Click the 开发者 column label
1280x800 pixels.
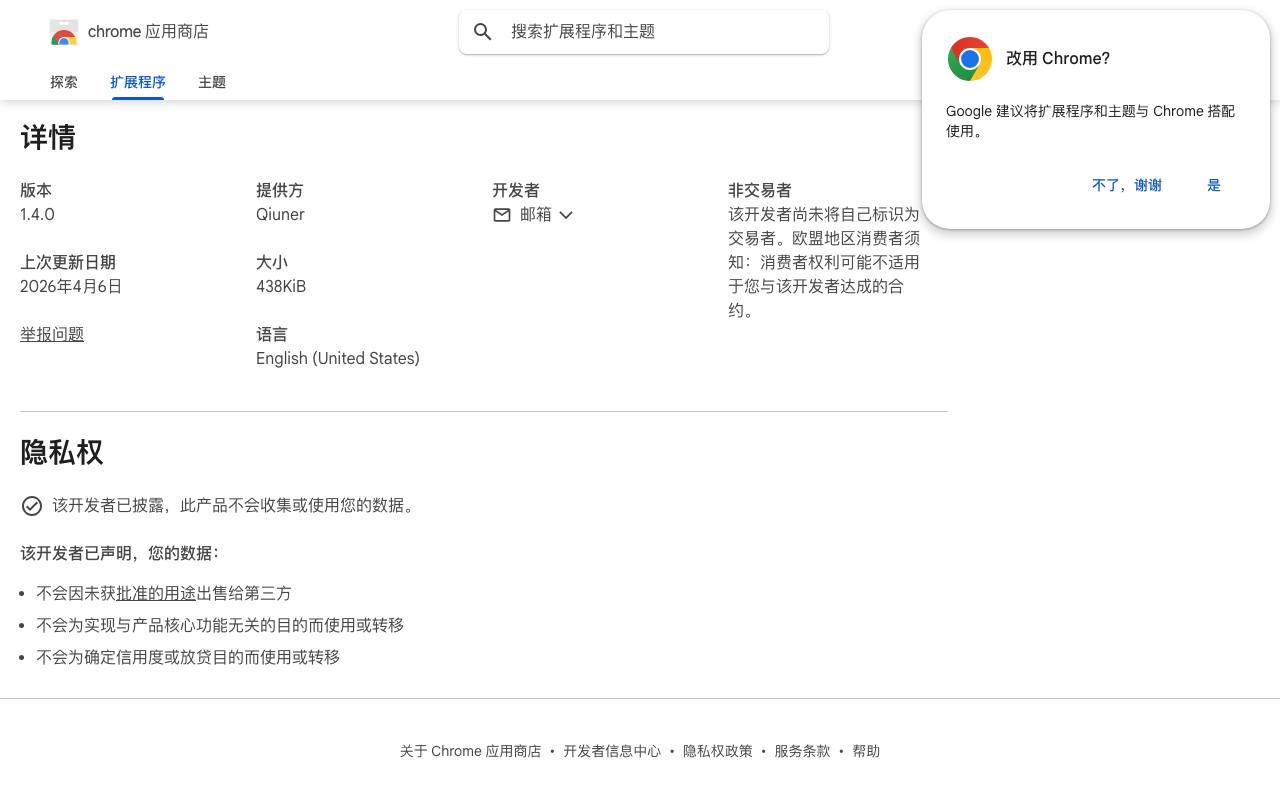516,191
